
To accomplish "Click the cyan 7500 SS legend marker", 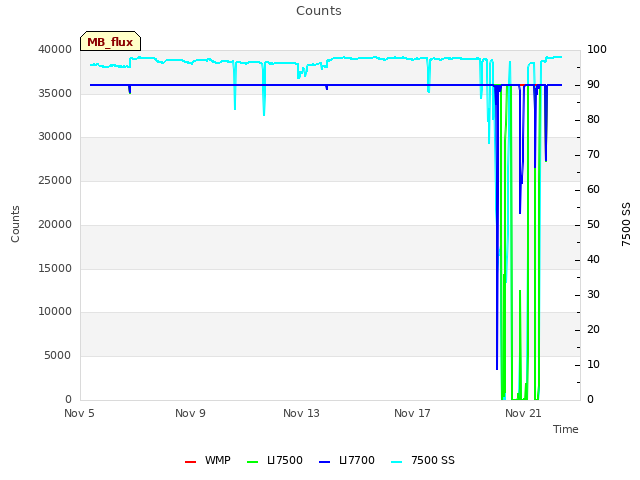I will [x=396, y=462].
